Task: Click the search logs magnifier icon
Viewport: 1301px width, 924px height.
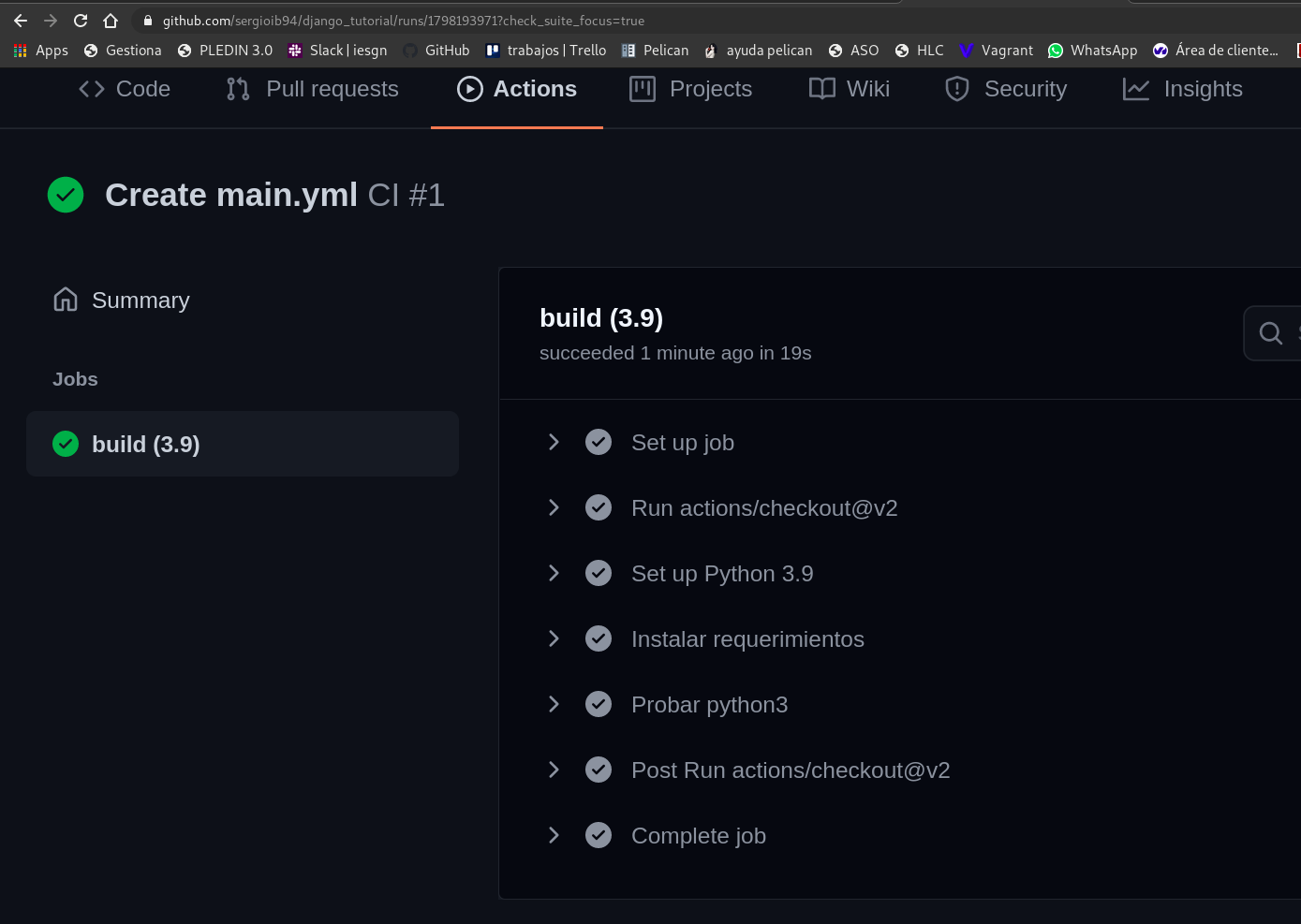Action: (x=1271, y=333)
